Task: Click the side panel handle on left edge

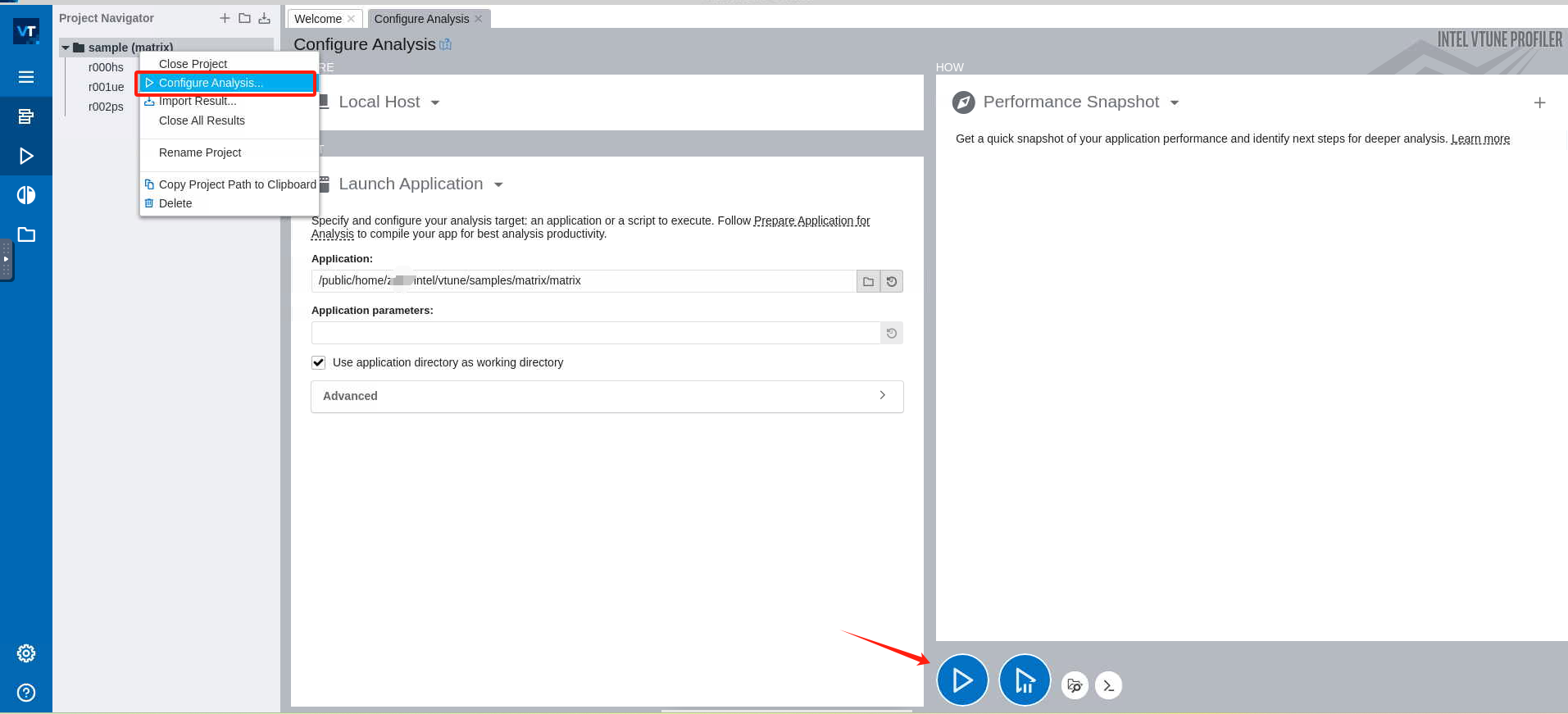Action: point(7,260)
